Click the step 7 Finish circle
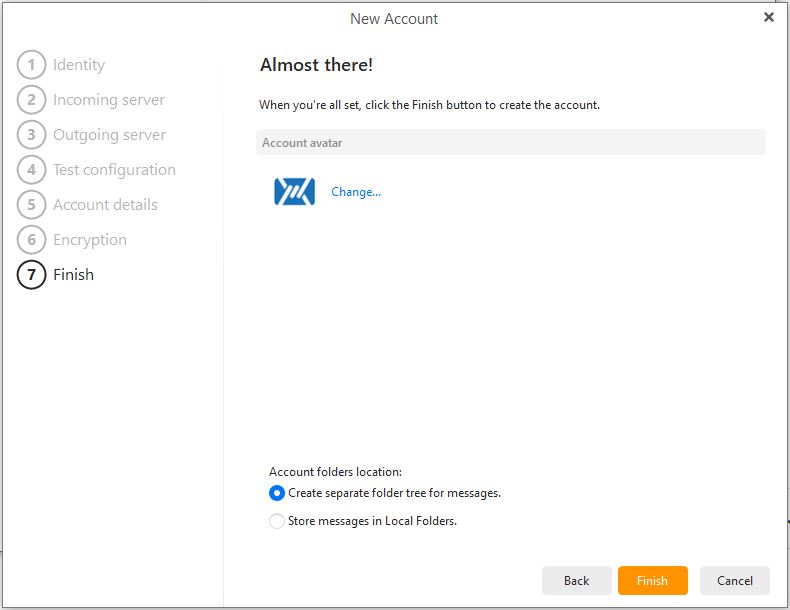The width and height of the screenshot is (790, 610). (31, 275)
